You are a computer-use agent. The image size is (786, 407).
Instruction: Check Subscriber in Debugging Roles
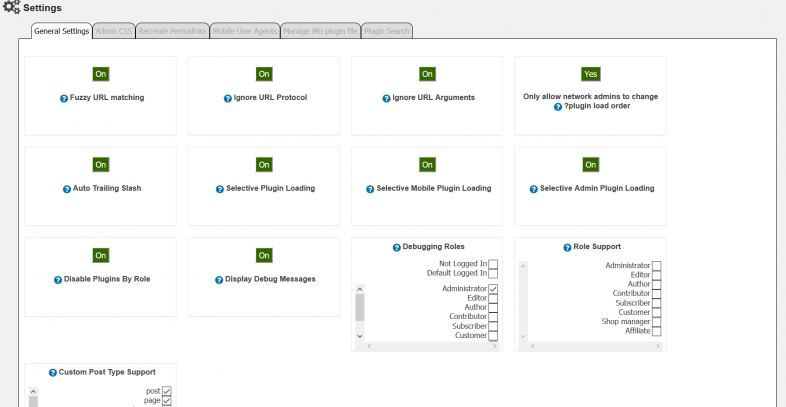click(x=493, y=326)
